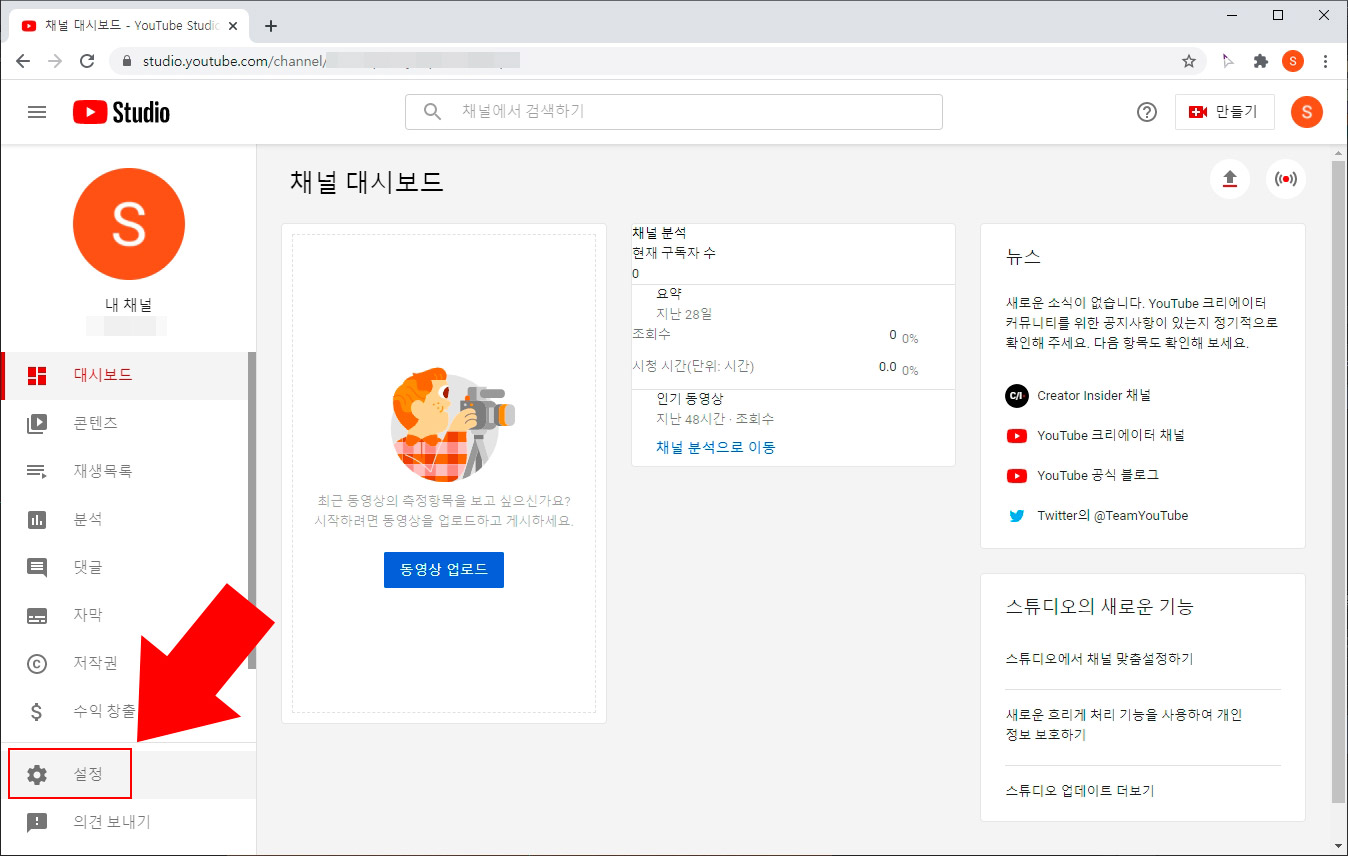Open the 댓글 comments icon in sidebar
Image resolution: width=1348 pixels, height=856 pixels.
[x=37, y=567]
